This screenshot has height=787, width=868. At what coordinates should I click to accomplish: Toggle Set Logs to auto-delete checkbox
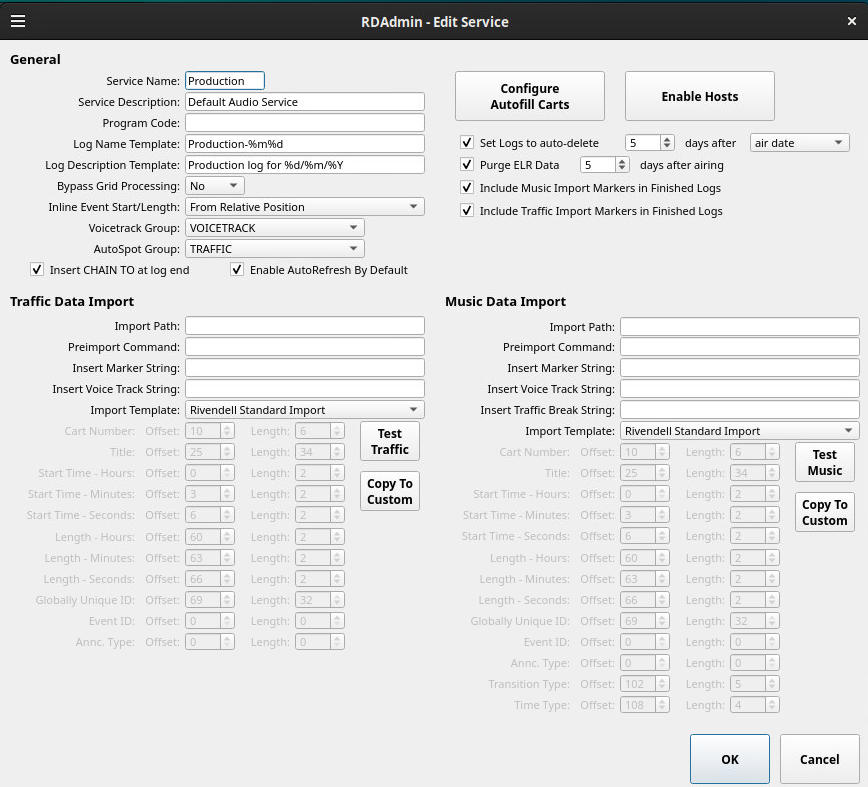[x=467, y=142]
